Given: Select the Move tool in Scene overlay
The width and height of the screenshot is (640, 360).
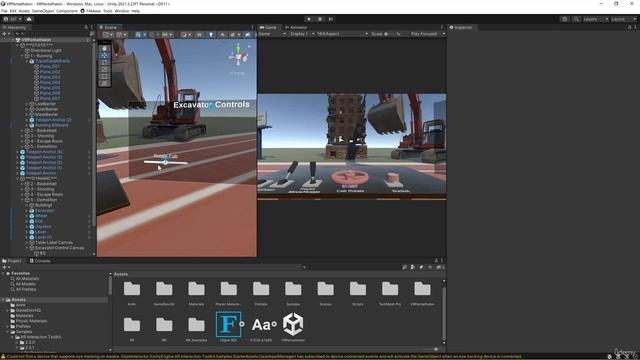Looking at the screenshot, I should click(x=104, y=55).
